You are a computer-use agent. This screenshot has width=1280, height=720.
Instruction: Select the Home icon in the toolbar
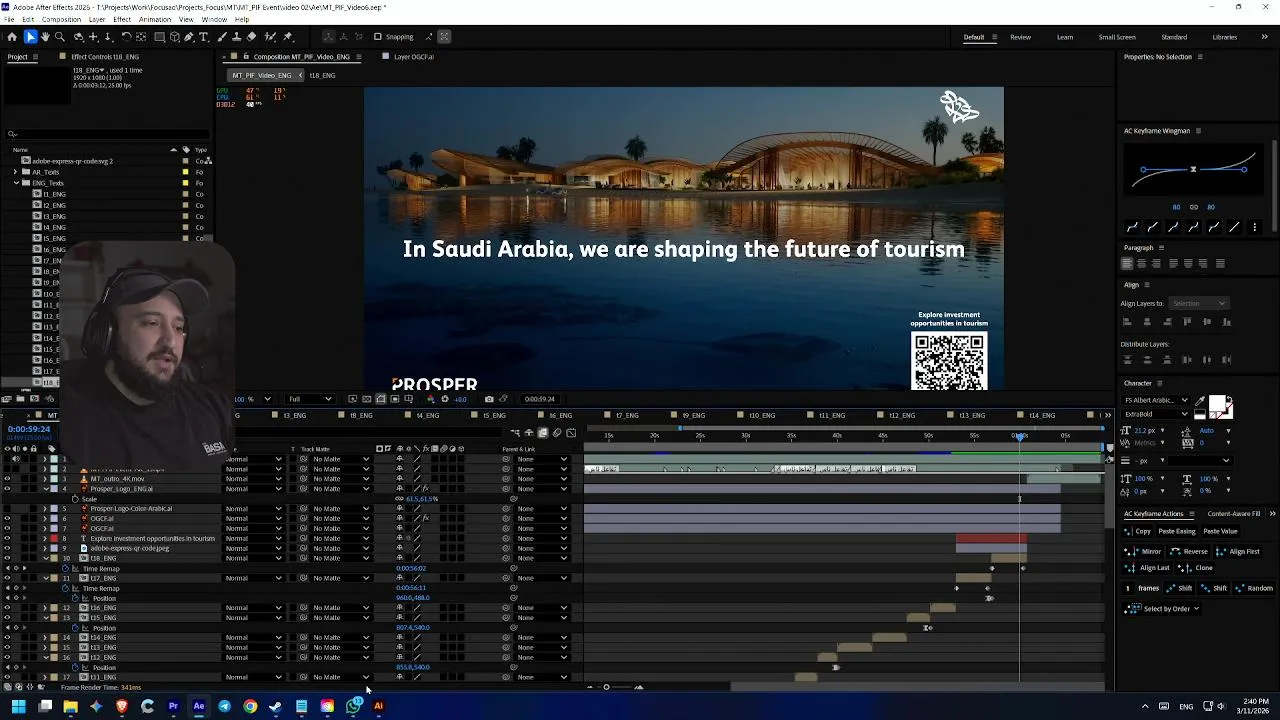[12, 37]
